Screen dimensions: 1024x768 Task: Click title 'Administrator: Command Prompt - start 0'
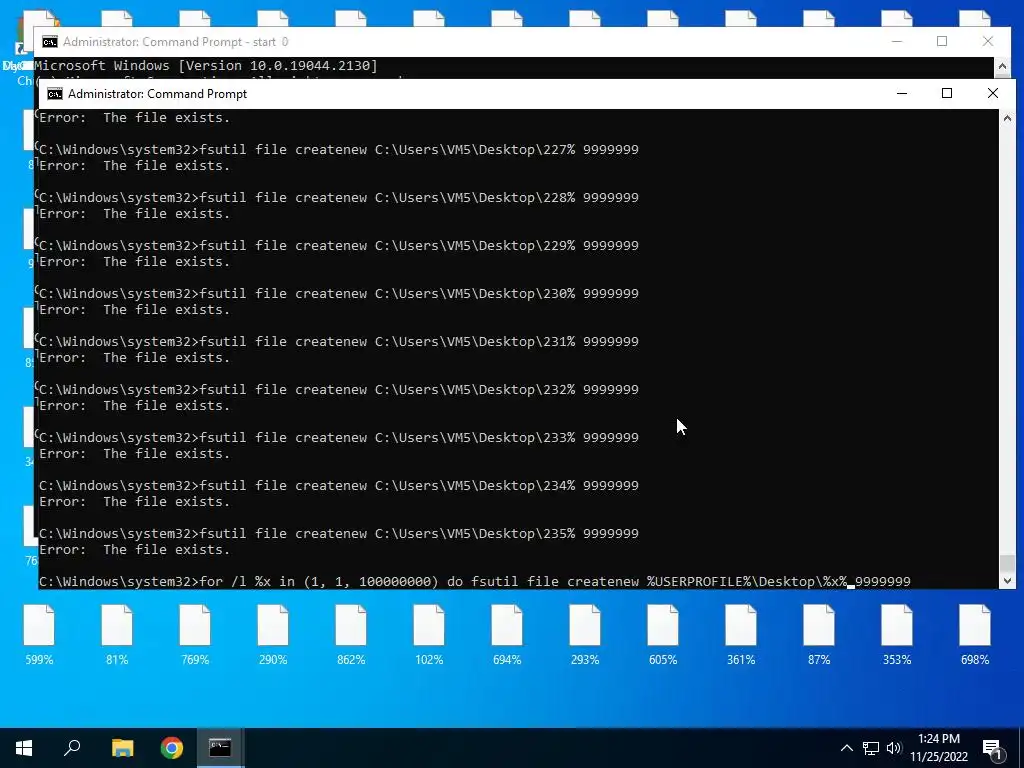tap(176, 42)
